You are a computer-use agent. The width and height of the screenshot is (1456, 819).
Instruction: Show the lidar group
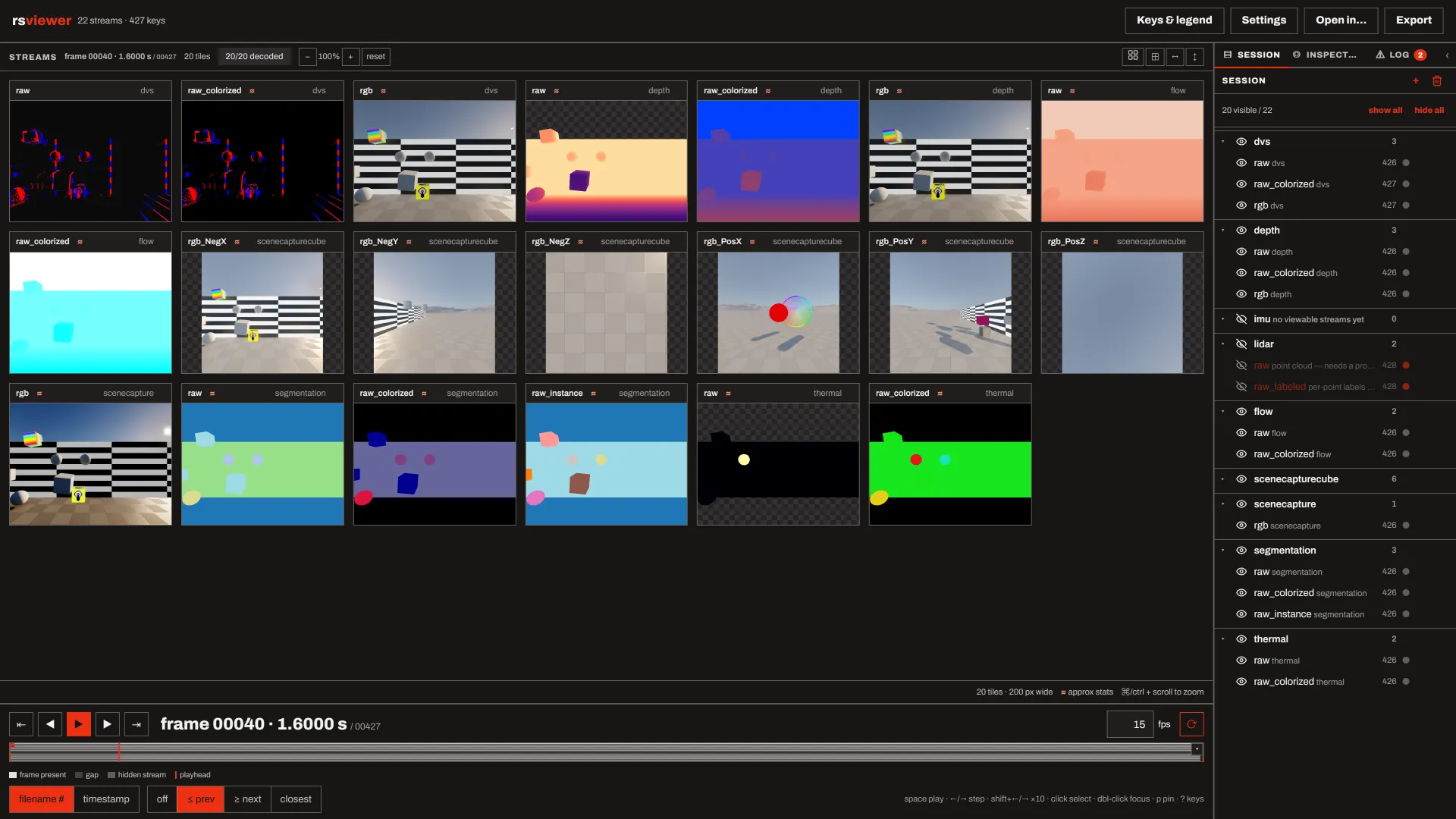[x=1241, y=344]
